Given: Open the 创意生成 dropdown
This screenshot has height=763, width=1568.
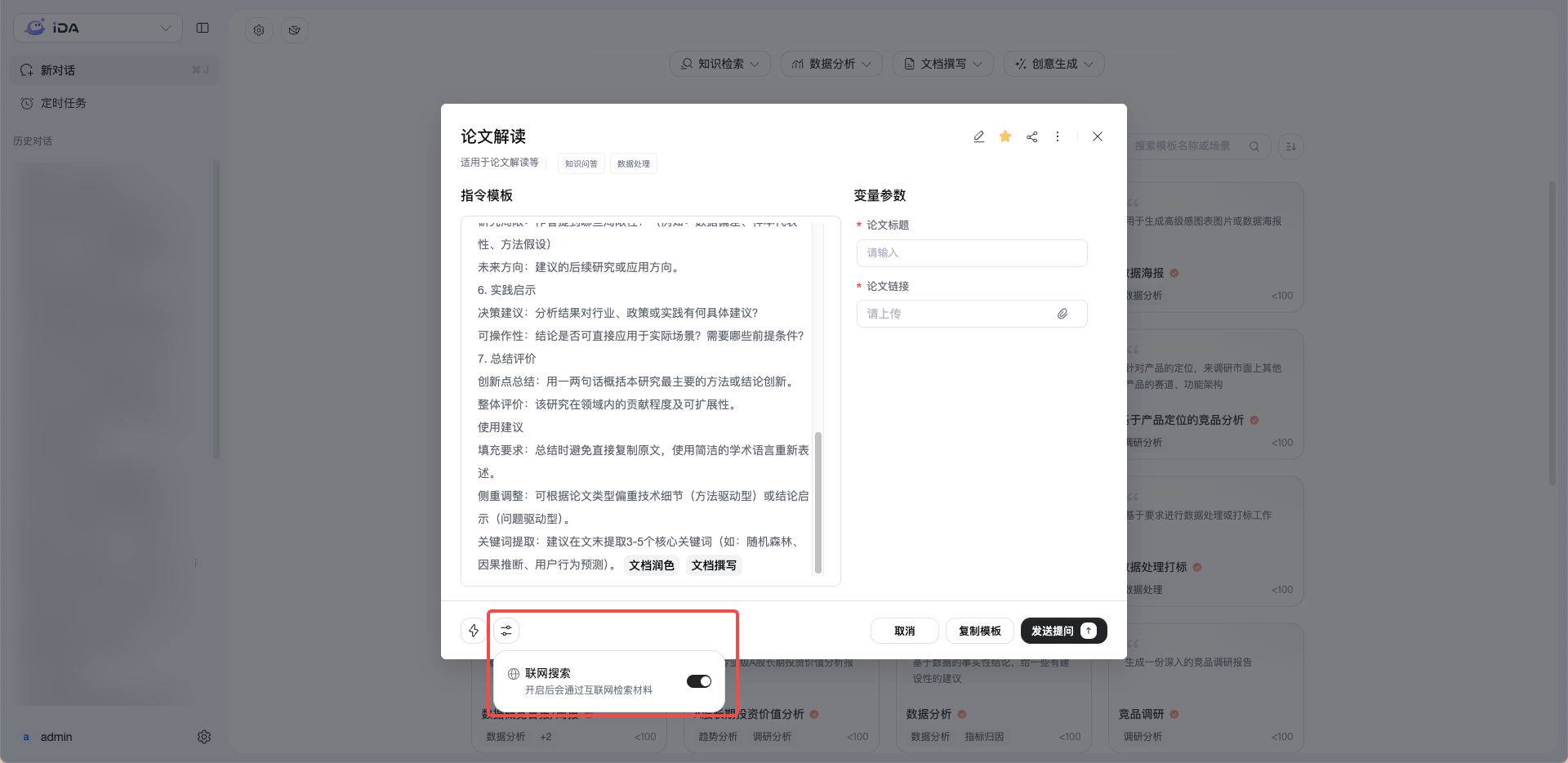Looking at the screenshot, I should [x=1054, y=64].
